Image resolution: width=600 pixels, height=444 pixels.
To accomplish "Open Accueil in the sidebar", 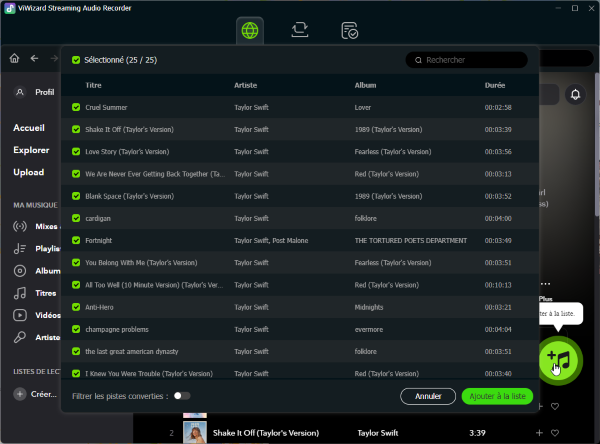I will point(29,128).
